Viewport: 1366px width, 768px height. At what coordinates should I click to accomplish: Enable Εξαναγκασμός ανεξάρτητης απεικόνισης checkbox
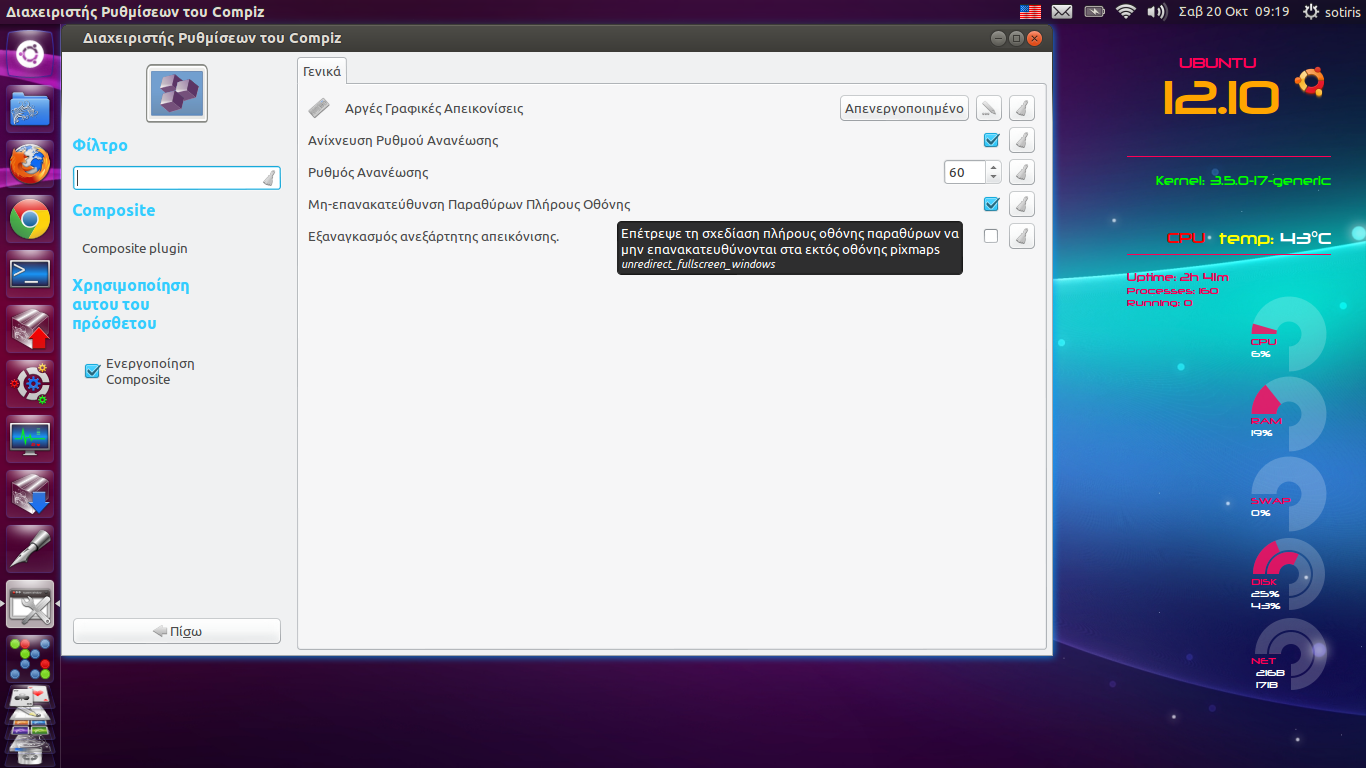click(x=991, y=236)
